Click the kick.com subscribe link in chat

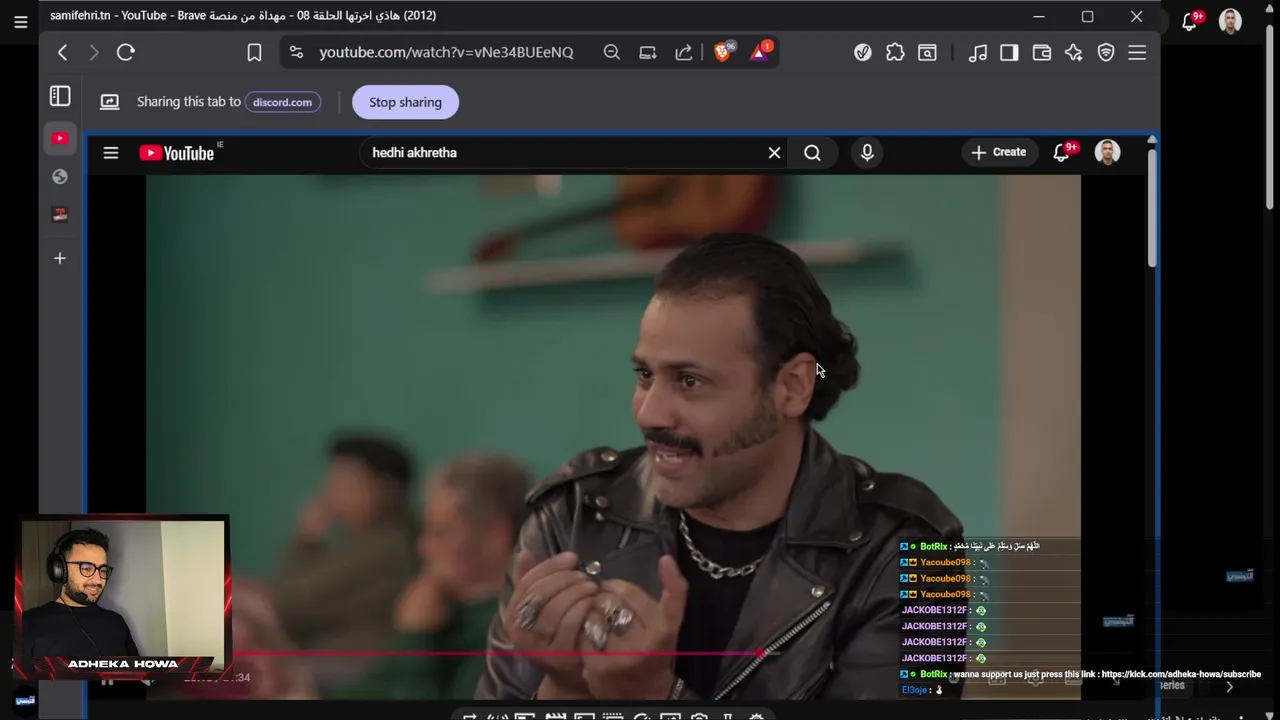[1181, 674]
